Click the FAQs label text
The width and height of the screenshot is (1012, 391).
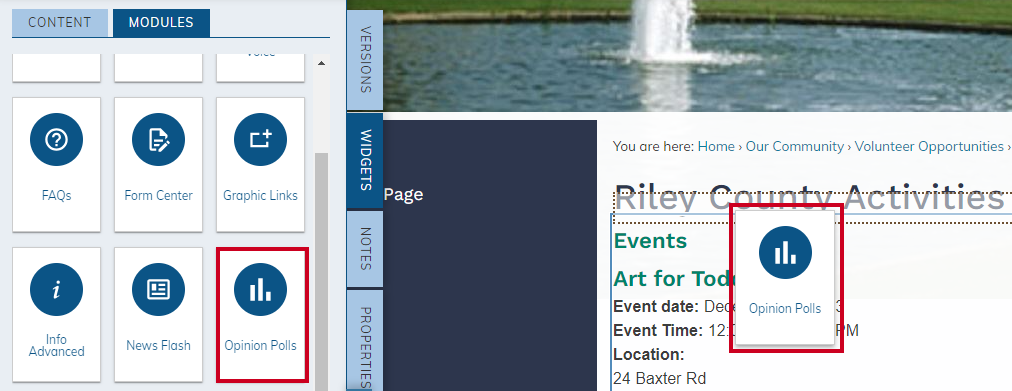pos(56,195)
